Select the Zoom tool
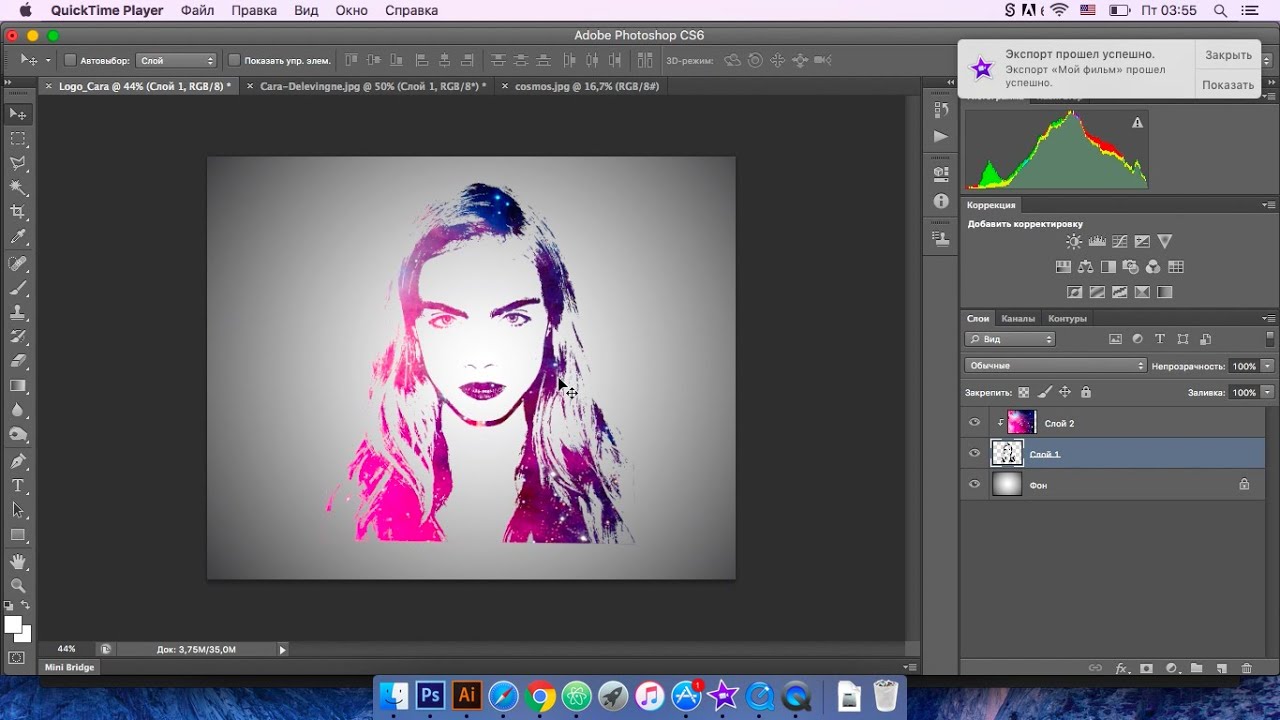The width and height of the screenshot is (1280, 720). click(18, 586)
